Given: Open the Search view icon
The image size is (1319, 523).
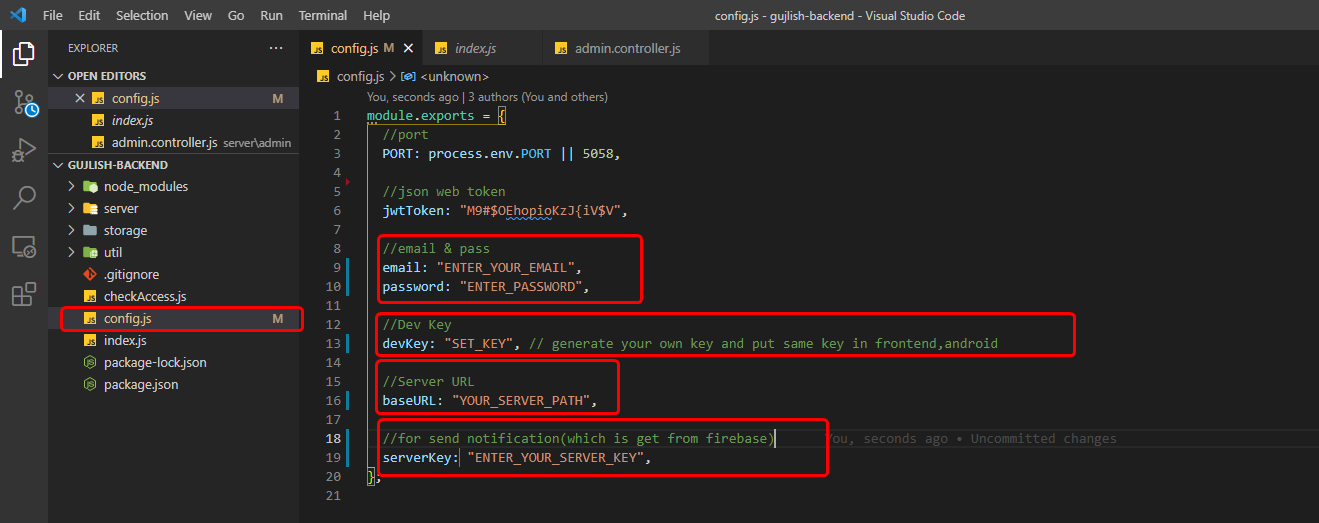Looking at the screenshot, I should click(x=24, y=198).
